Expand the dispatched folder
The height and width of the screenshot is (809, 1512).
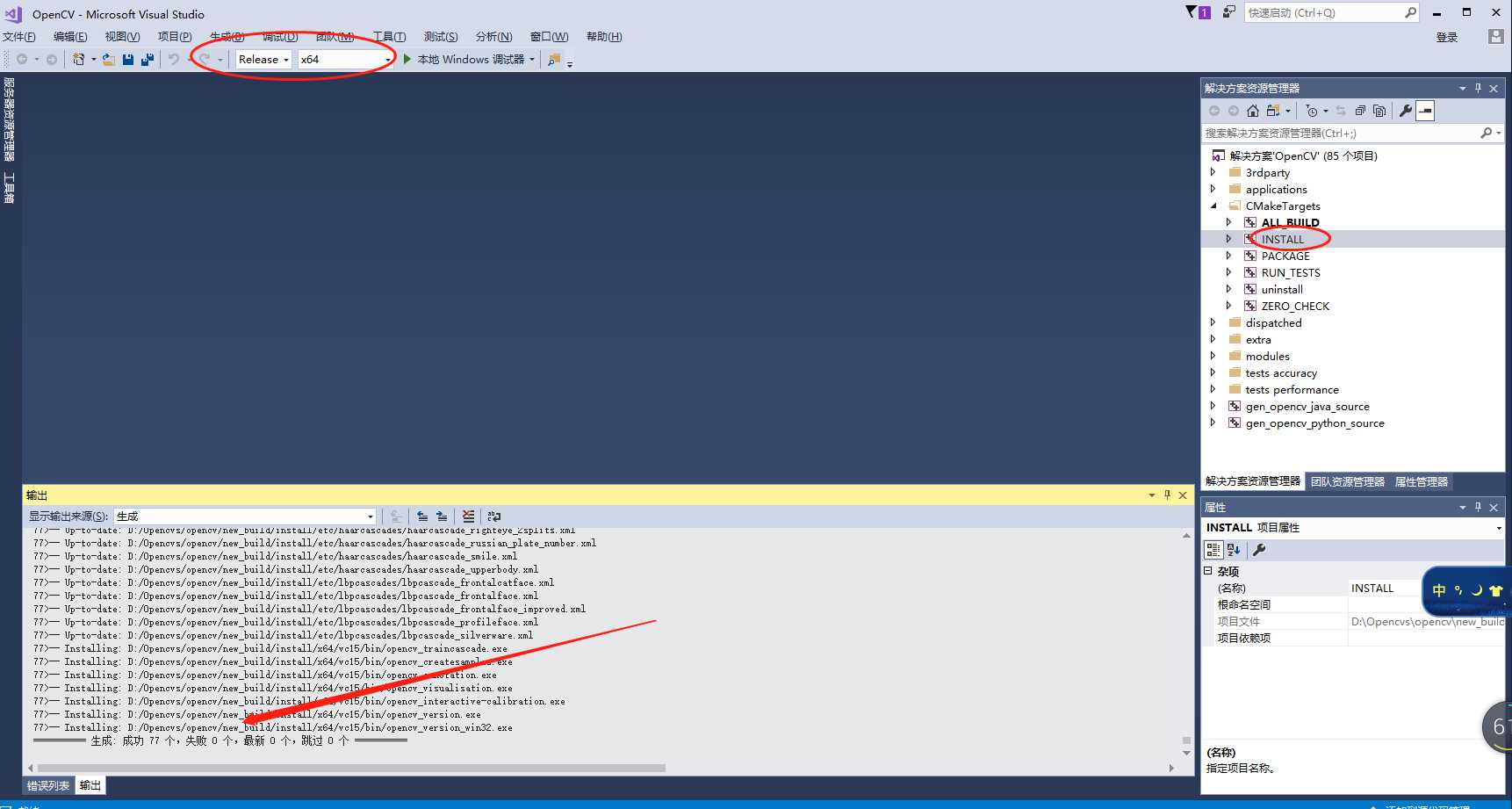[1213, 322]
